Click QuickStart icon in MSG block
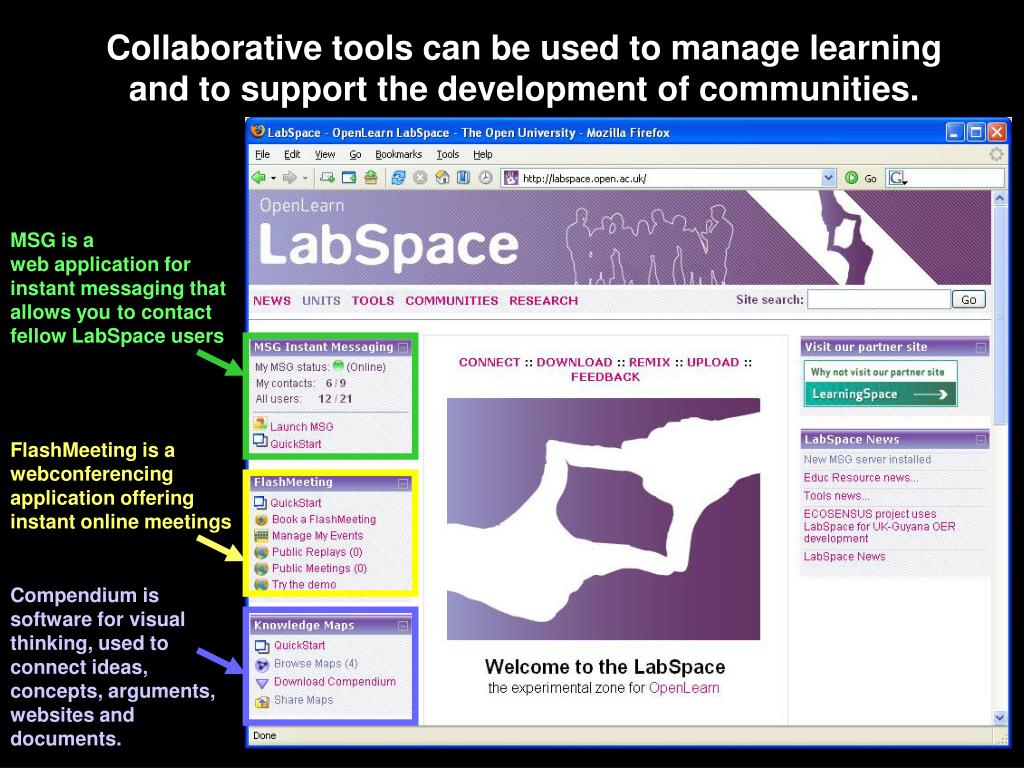Screen dimensions: 1024x768 261,442
